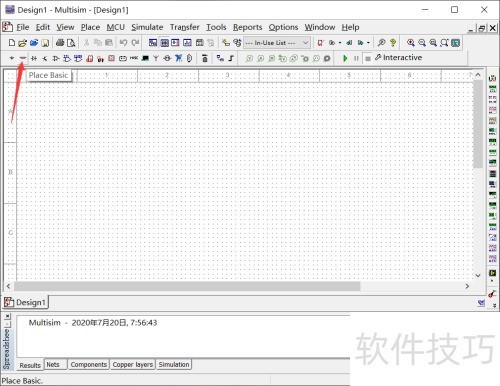Click the print circuit icon
The image size is (500, 386).
pos(60,43)
